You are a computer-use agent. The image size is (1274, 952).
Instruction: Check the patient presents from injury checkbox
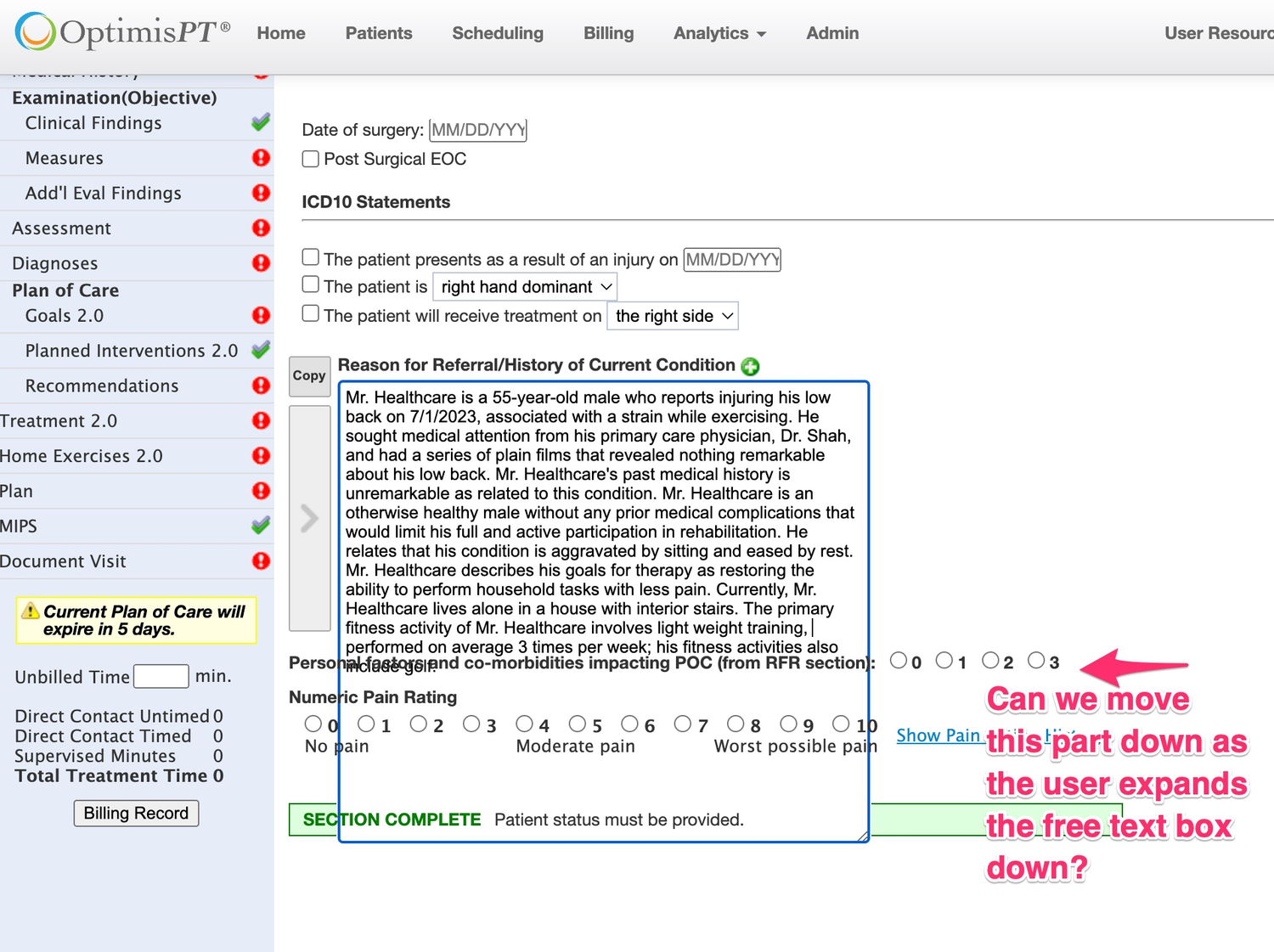coord(311,257)
